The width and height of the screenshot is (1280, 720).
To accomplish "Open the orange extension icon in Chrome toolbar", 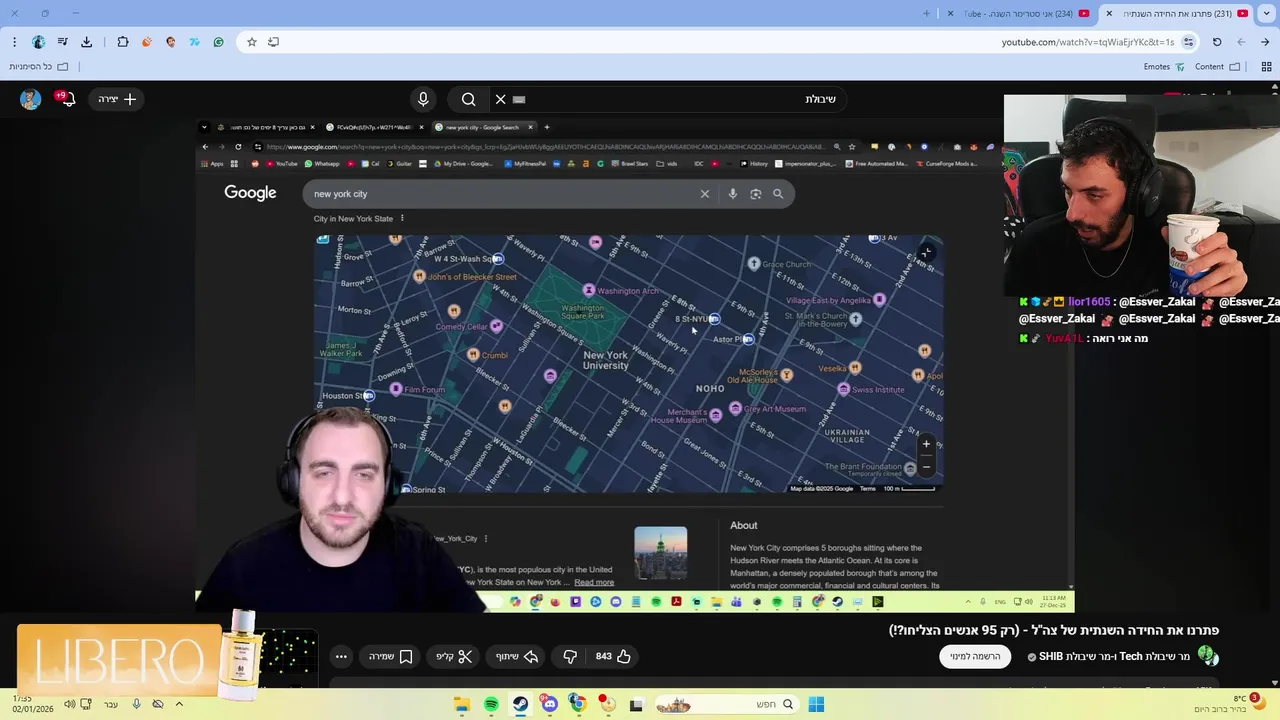I will click(147, 42).
